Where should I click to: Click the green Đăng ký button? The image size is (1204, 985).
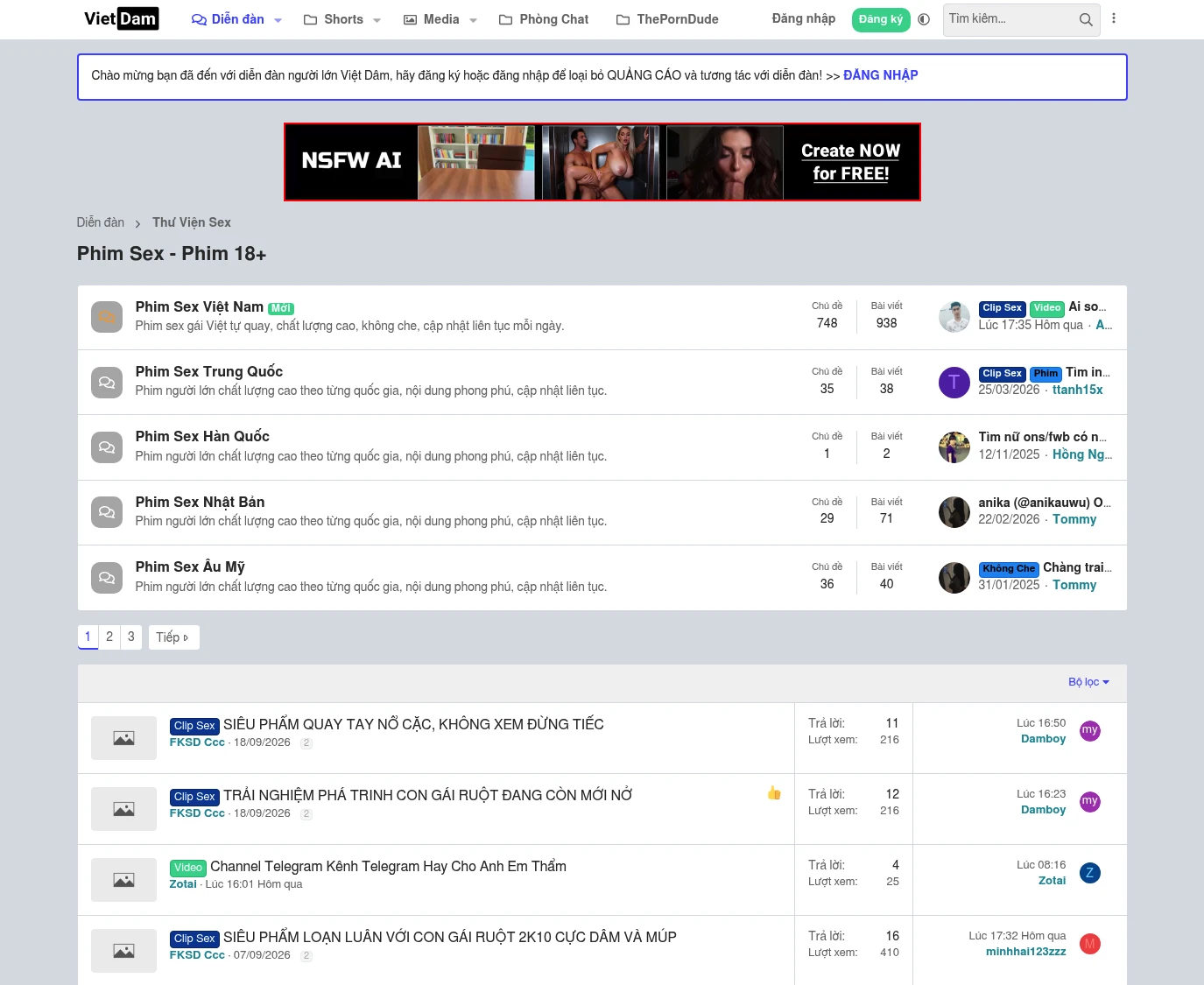[880, 19]
